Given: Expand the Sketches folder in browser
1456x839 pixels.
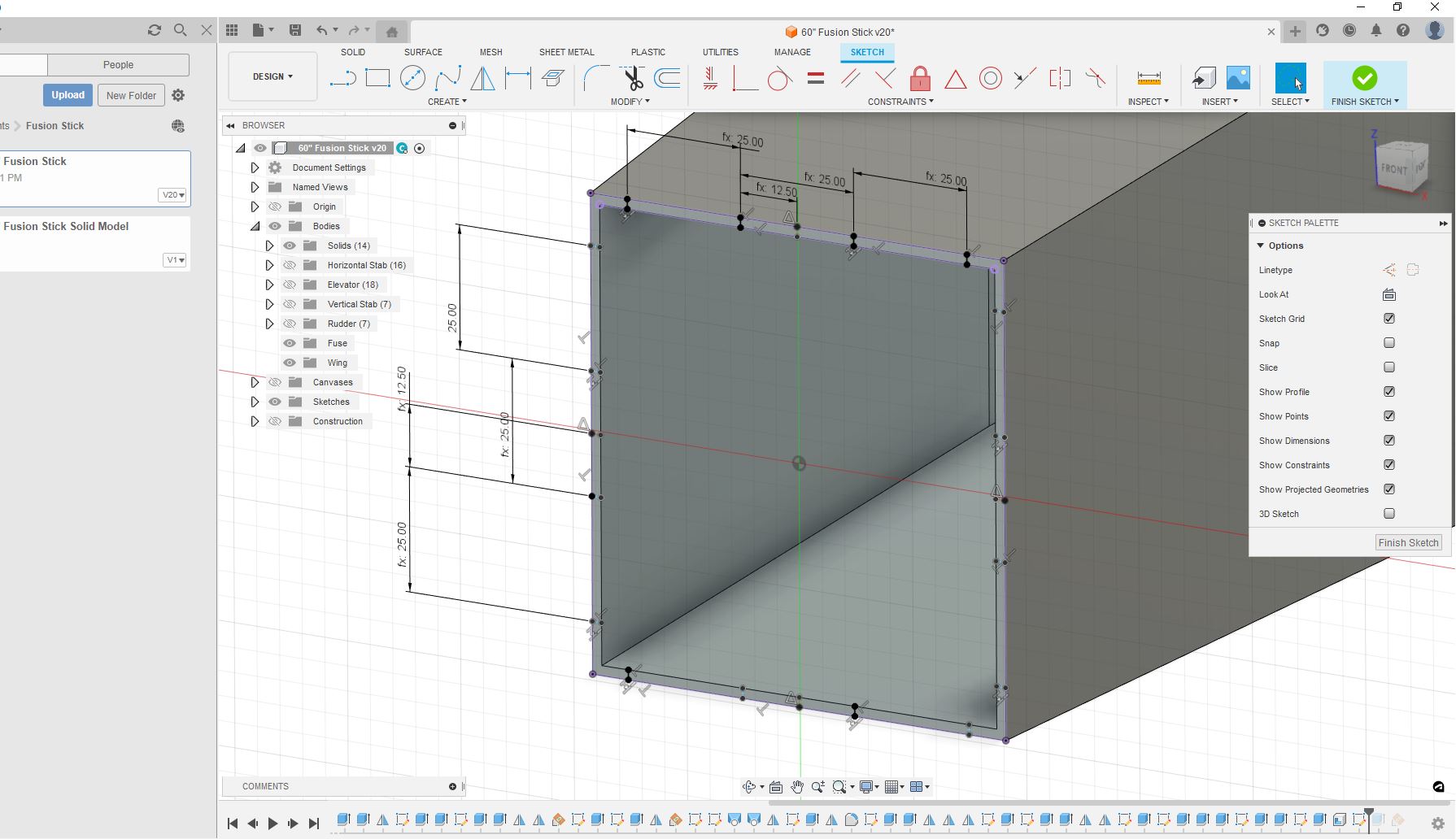Looking at the screenshot, I should (x=255, y=402).
